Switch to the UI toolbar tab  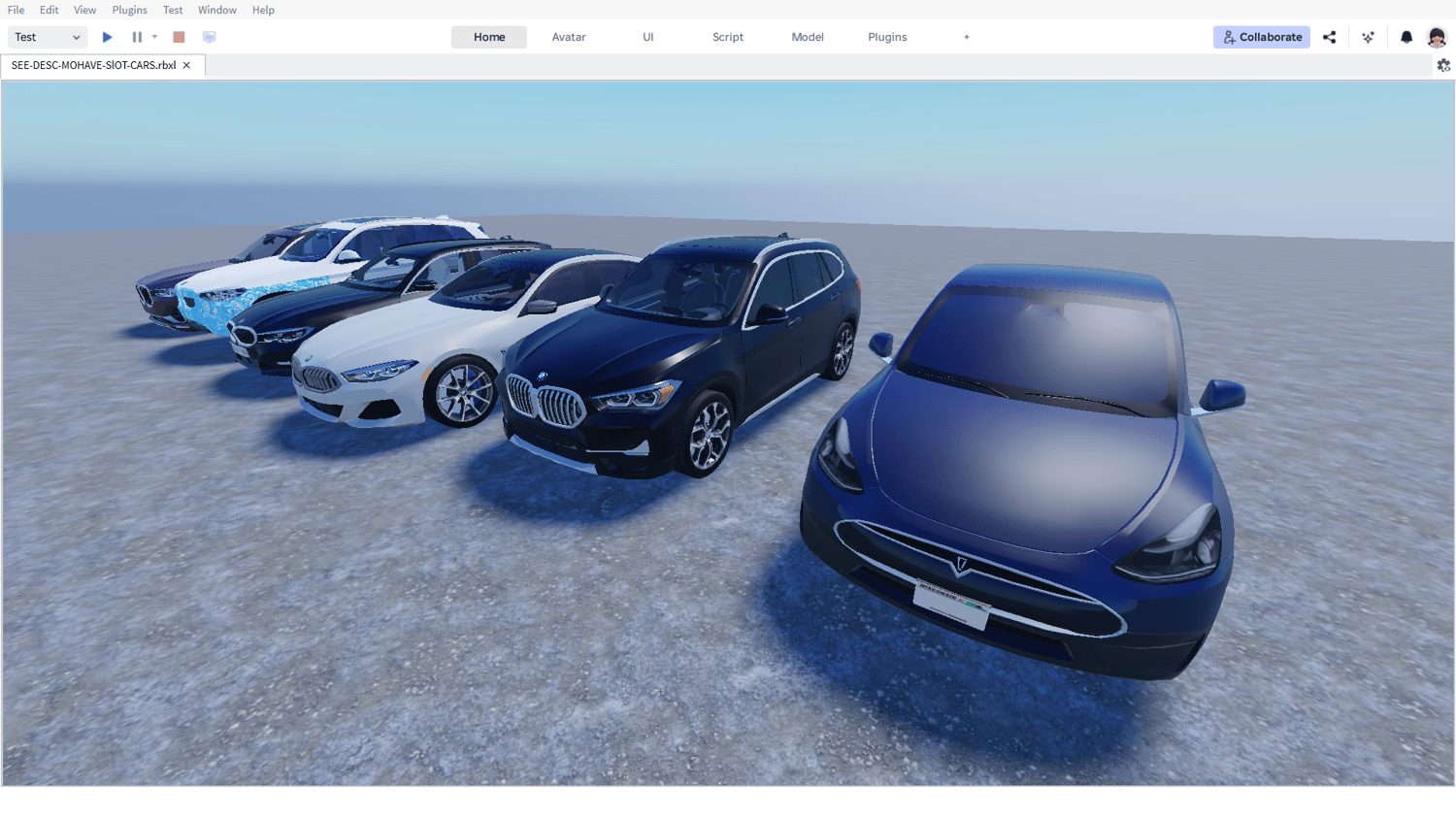(648, 37)
